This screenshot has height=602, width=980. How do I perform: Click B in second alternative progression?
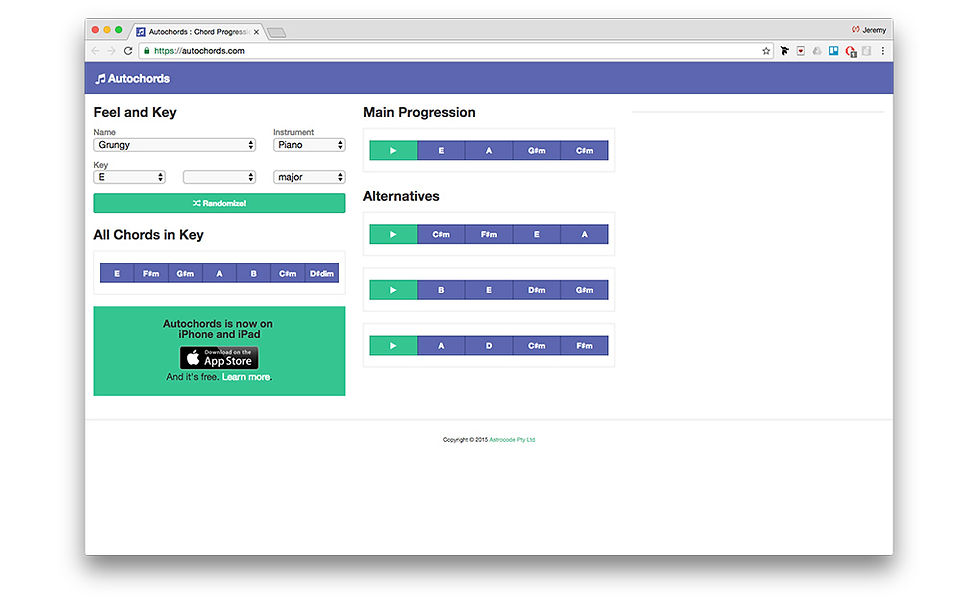pos(441,290)
